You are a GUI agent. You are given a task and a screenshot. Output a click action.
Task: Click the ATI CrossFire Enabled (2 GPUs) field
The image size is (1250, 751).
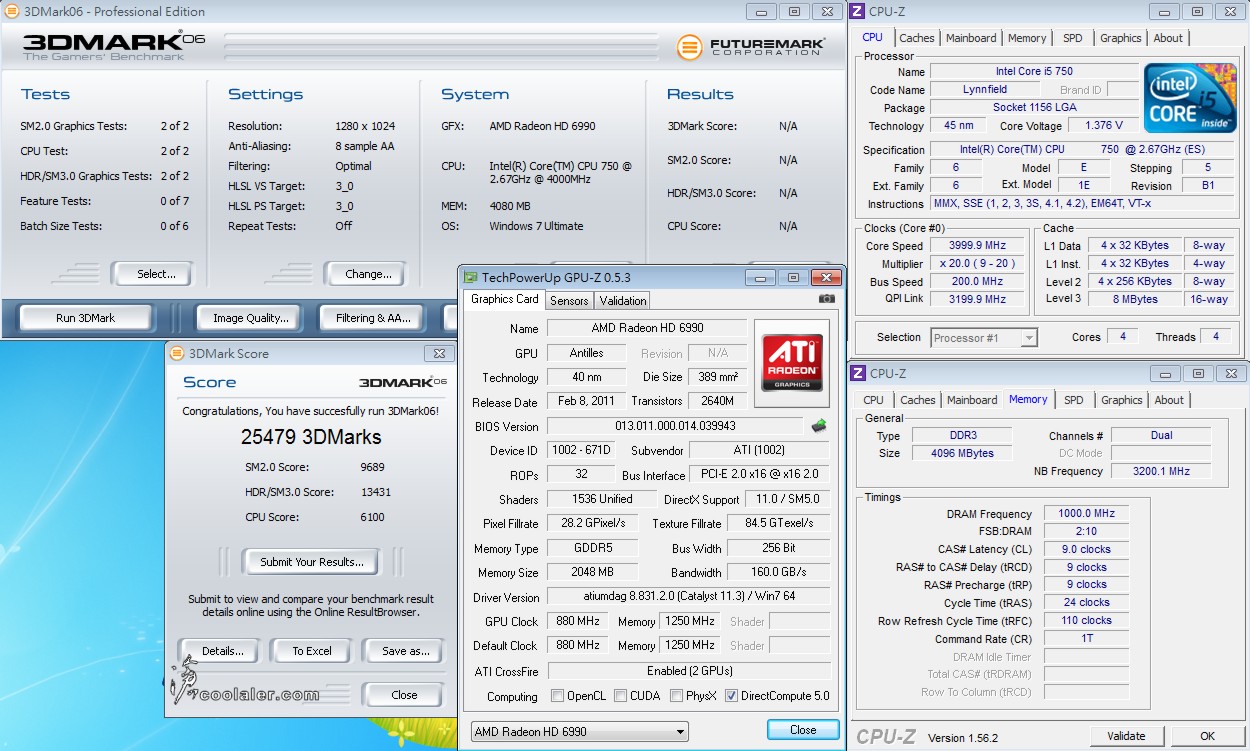tap(689, 670)
